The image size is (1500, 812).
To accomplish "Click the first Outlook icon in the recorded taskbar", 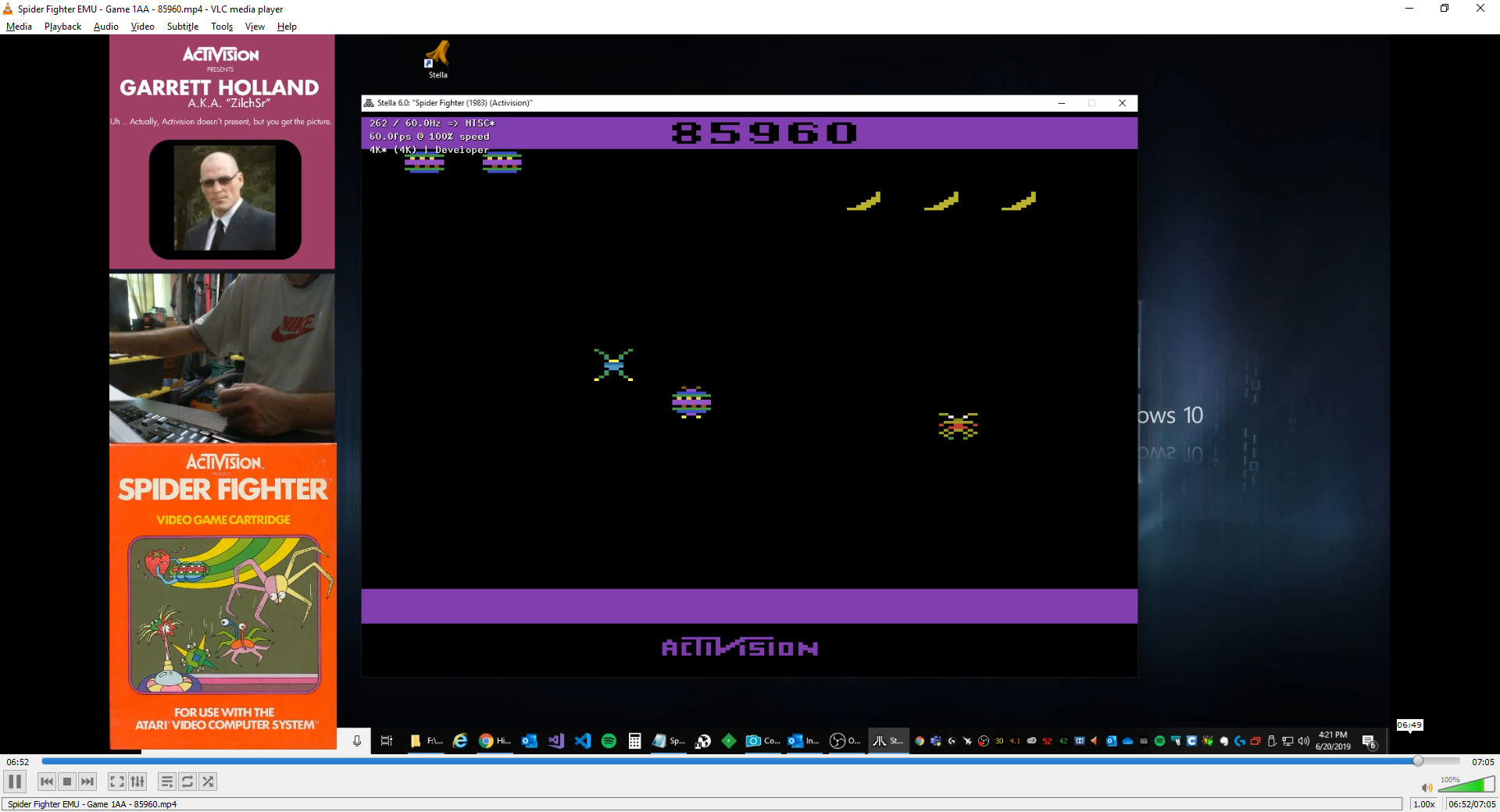I will coord(529,741).
